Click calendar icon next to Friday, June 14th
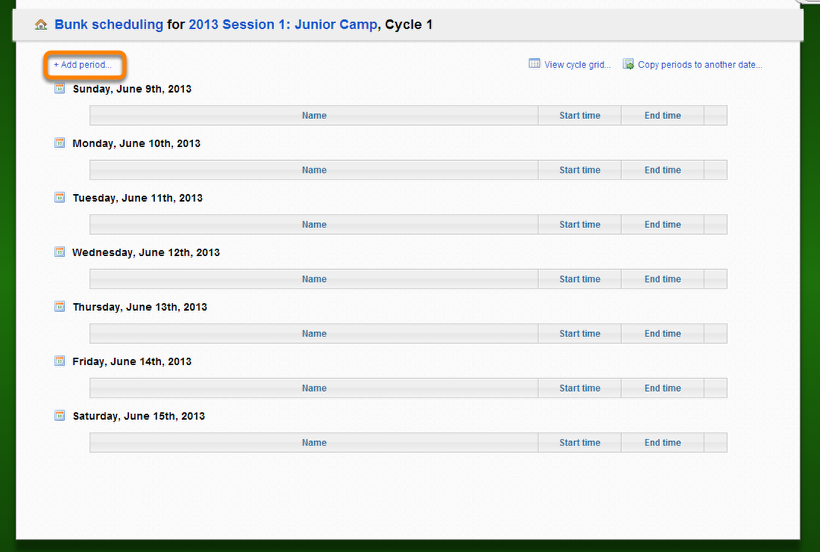The height and width of the screenshot is (552, 820). click(x=60, y=361)
